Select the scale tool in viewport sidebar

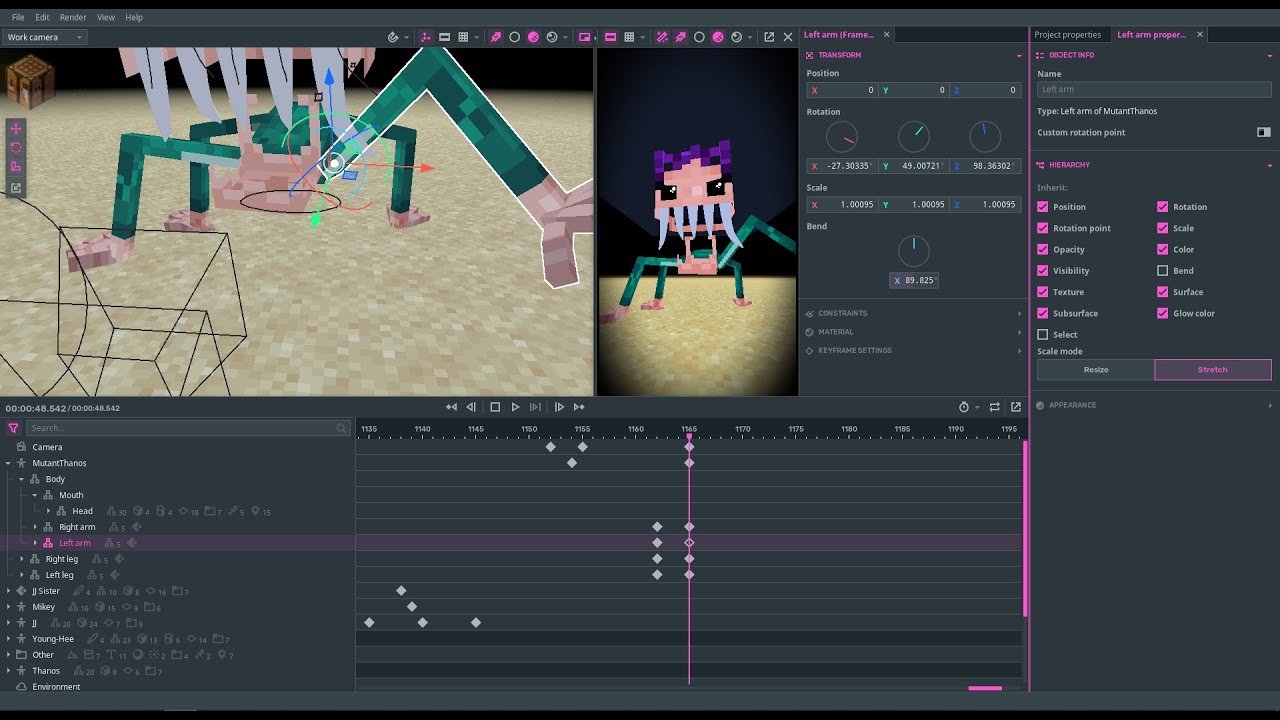16,166
